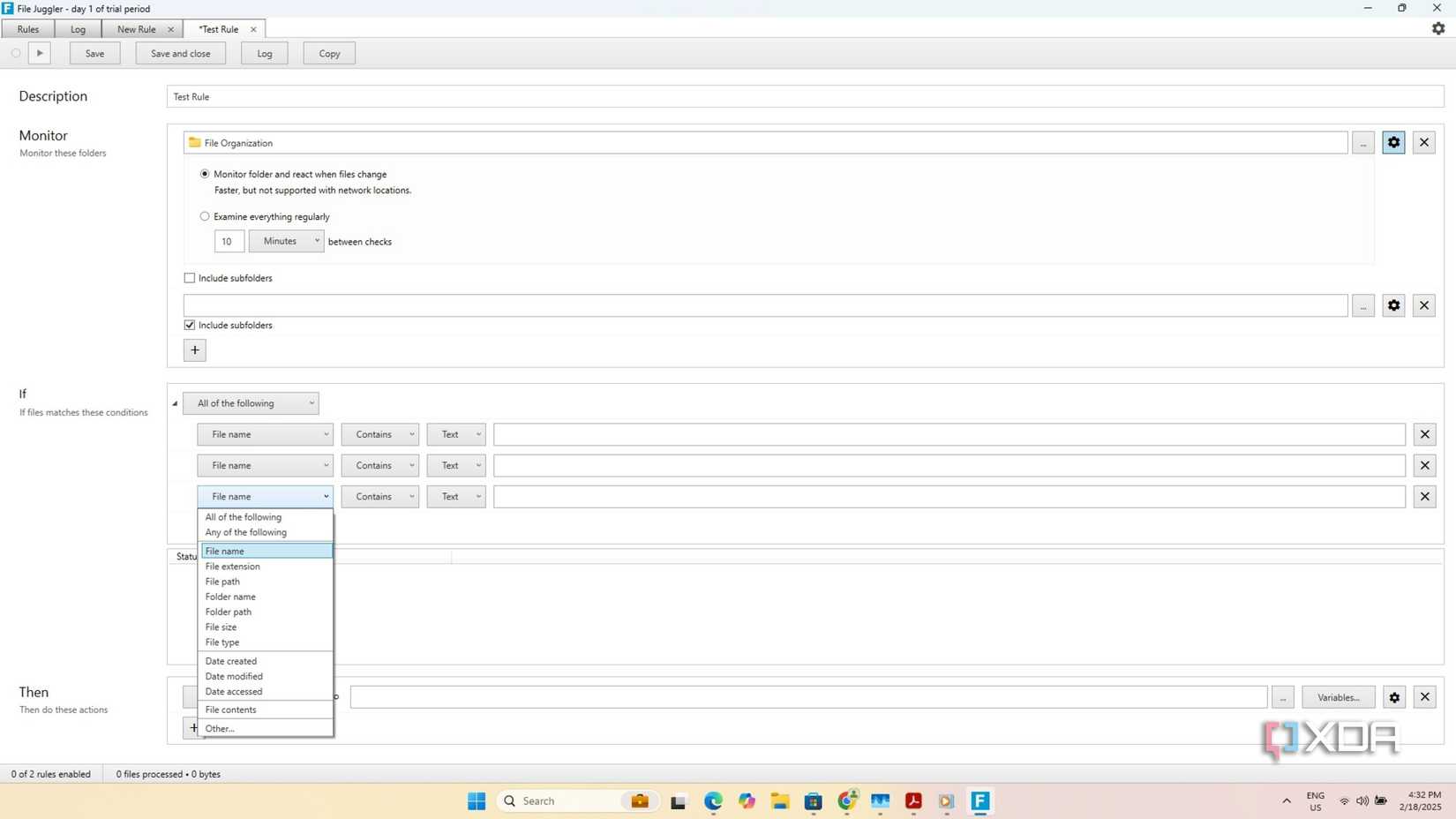This screenshot has width=1456, height=819.
Task: Enable the first Include subfolders checkbox
Action: (x=189, y=277)
